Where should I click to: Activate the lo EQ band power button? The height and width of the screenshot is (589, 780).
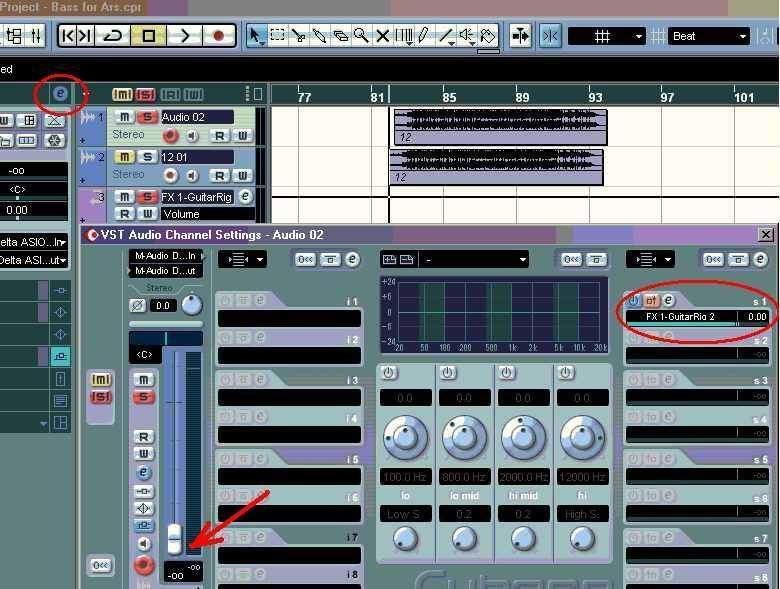(x=389, y=373)
